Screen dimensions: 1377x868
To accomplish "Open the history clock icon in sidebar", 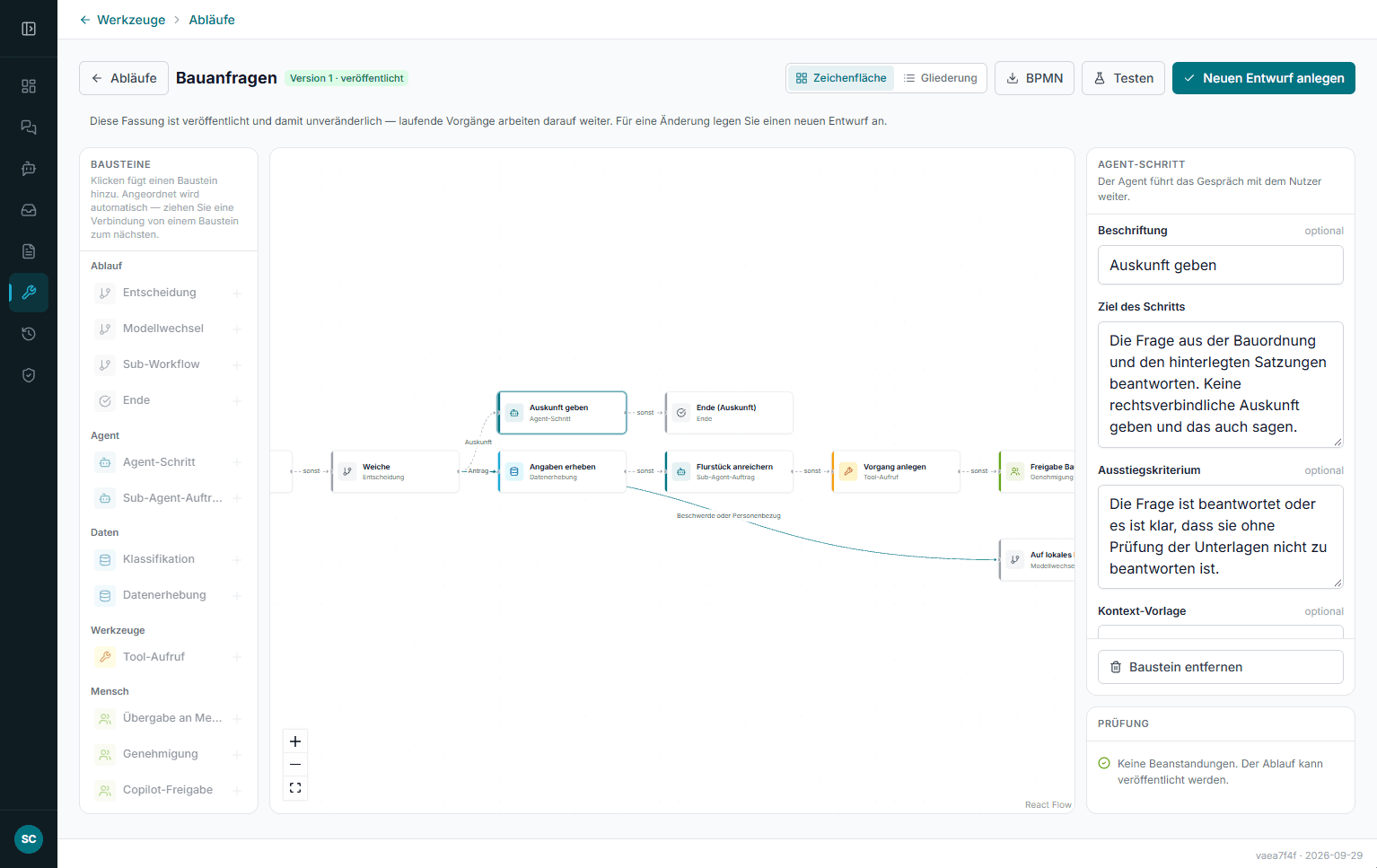I will pyautogui.click(x=29, y=334).
